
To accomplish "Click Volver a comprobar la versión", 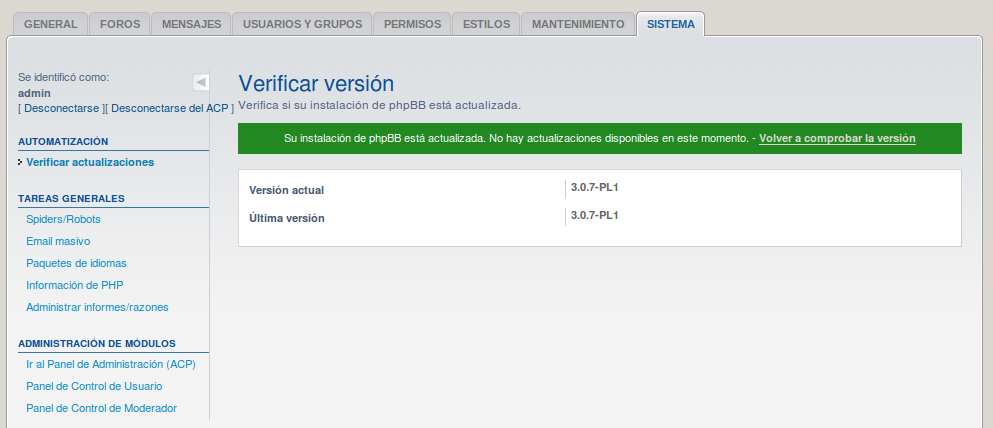I will pyautogui.click(x=837, y=138).
